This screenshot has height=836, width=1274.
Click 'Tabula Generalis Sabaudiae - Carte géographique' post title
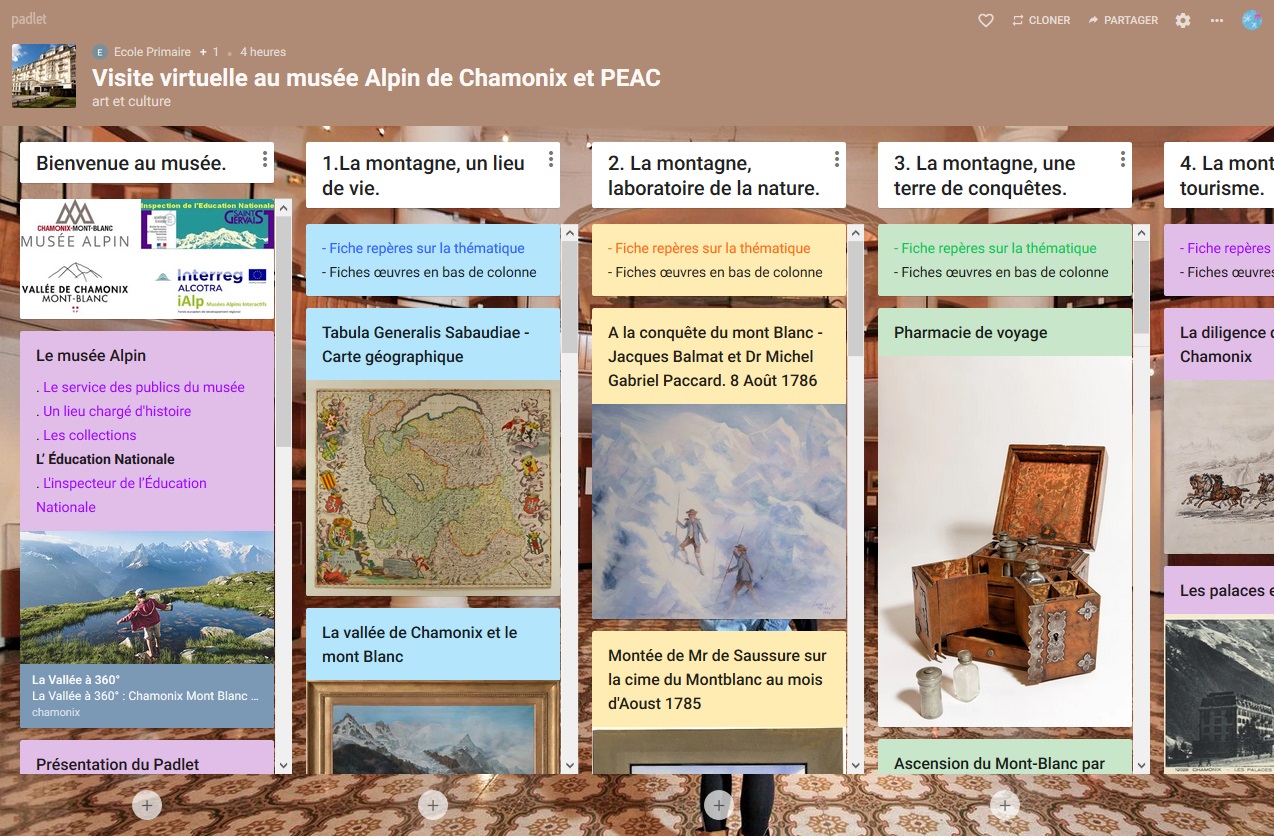426,344
